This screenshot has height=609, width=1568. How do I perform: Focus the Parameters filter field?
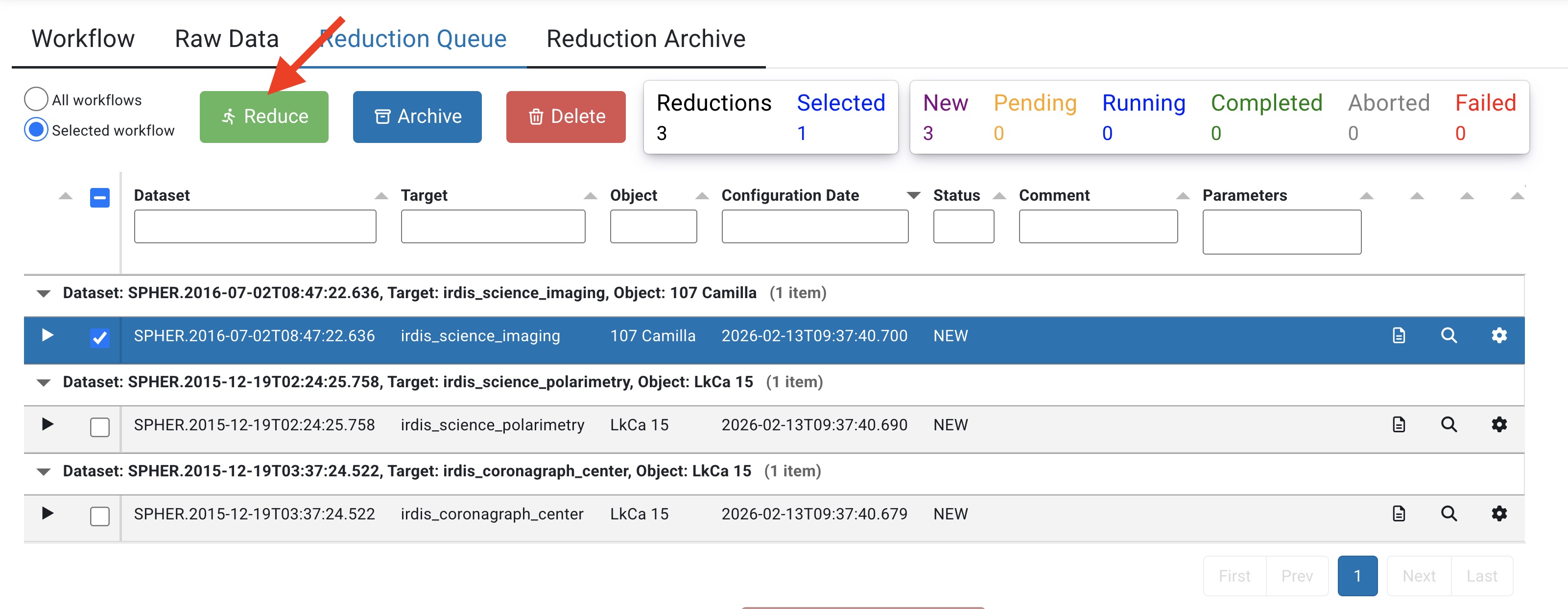[x=1282, y=232]
